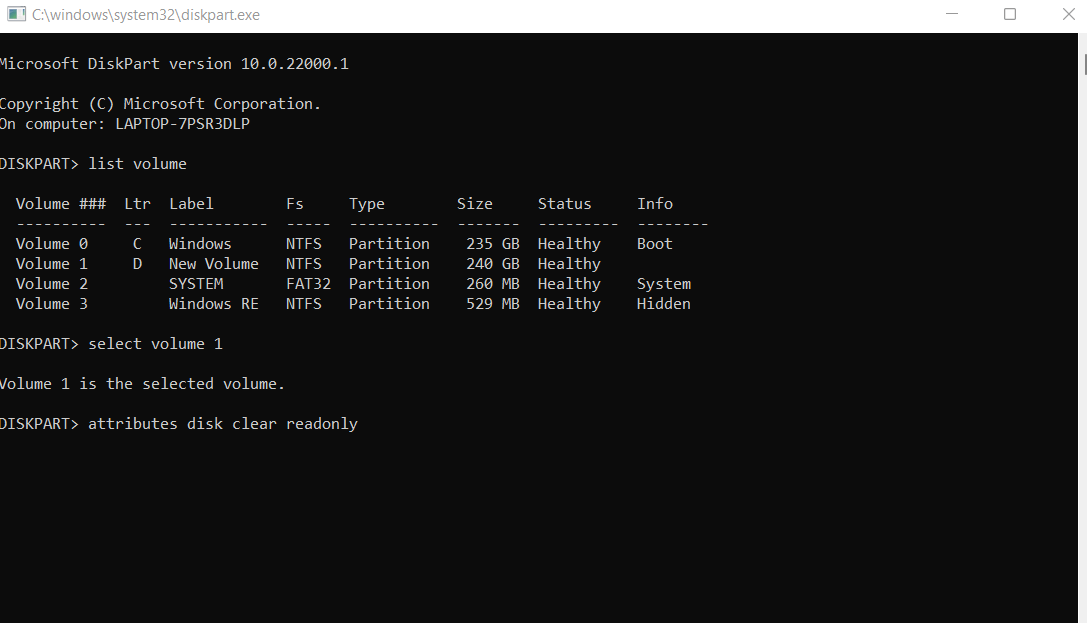Screen dimensions: 1087x623
Task: Click the attributes disk clear readonly command line
Action: 224,423
